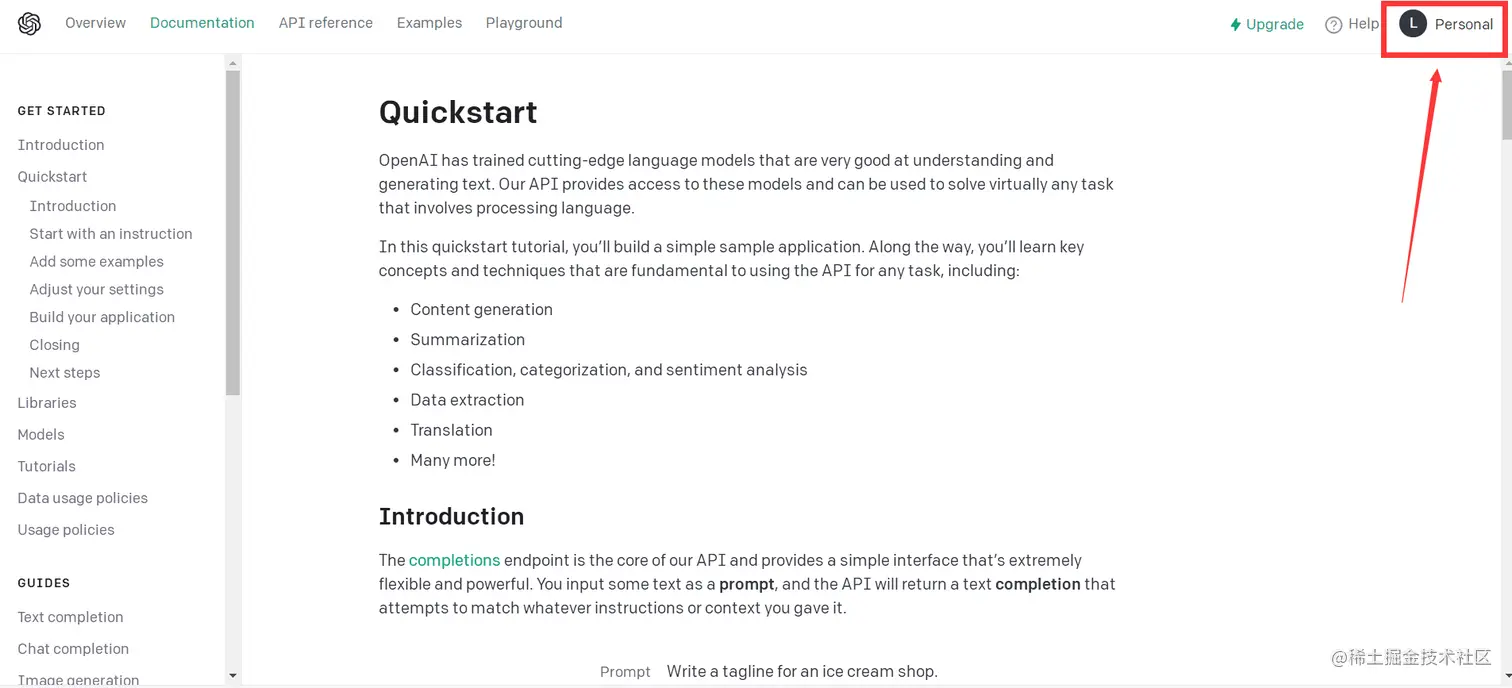Viewport: 1512px width, 688px height.
Task: Open Adjust your settings section
Action: (x=96, y=290)
